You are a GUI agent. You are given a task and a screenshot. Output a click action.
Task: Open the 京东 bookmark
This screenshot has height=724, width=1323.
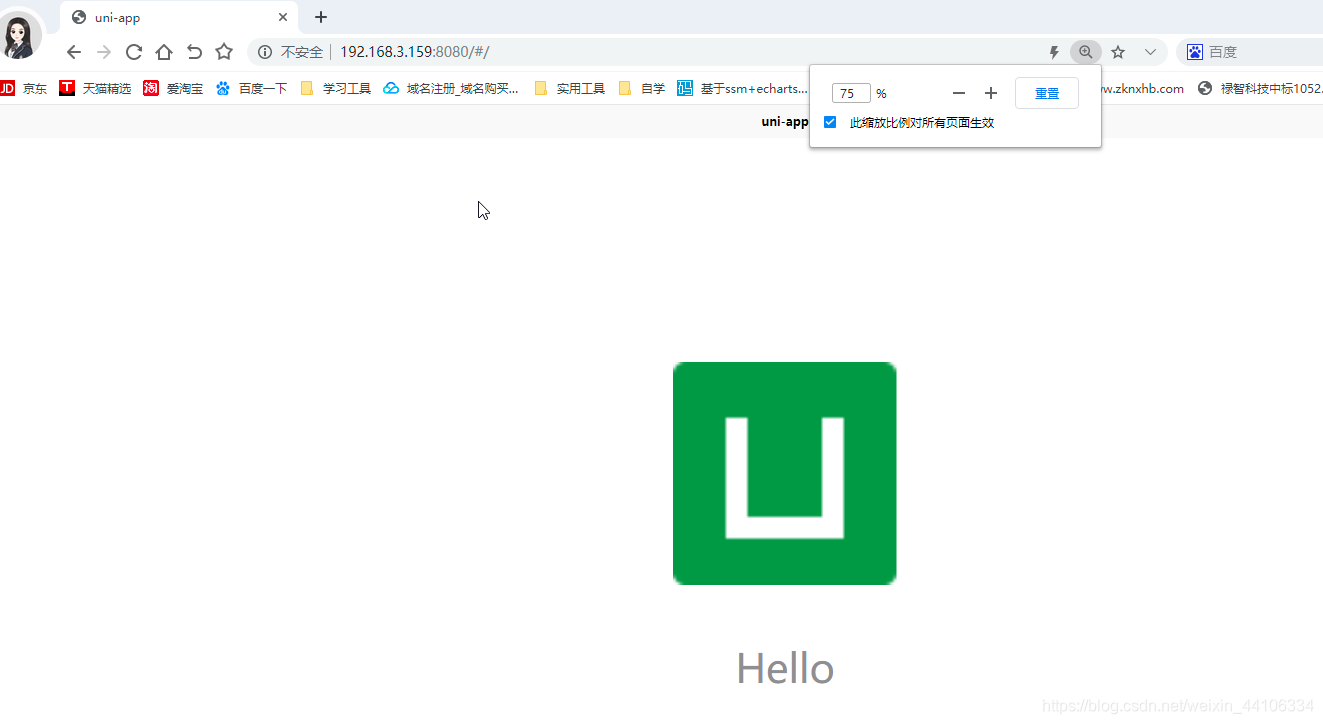pos(24,88)
